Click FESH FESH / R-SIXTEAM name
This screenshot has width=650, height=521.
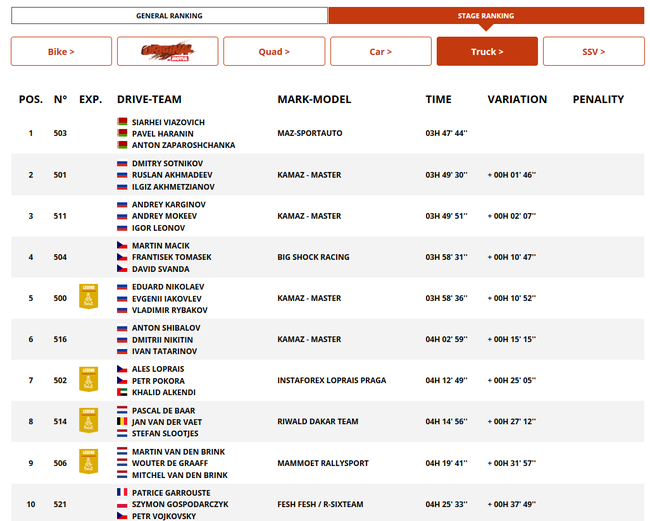pyautogui.click(x=320, y=504)
